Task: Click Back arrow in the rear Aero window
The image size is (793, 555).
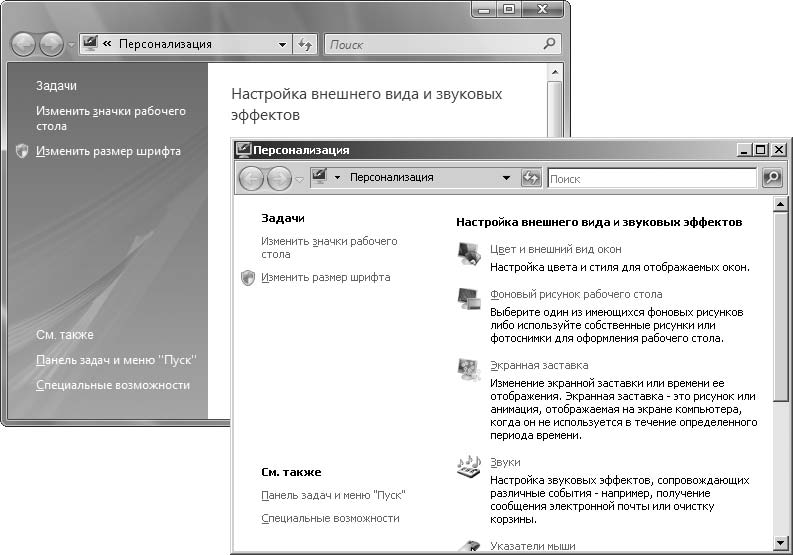Action: coord(23,45)
